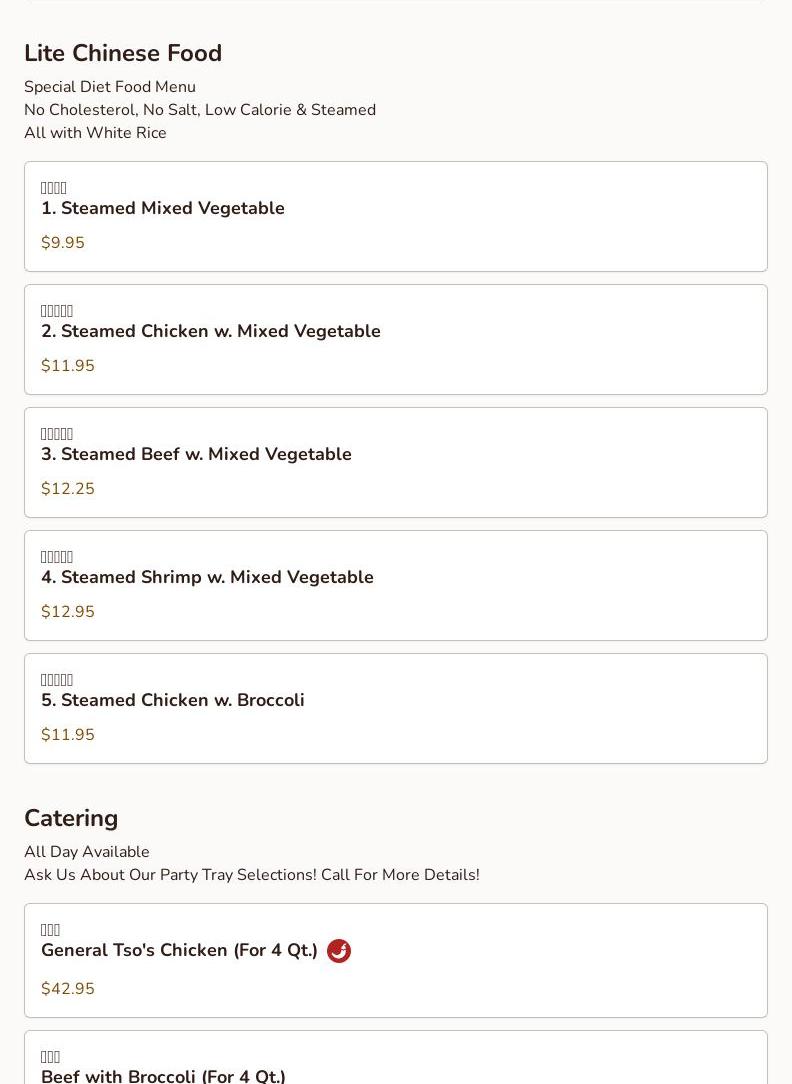Click the $11.95 price under Steamed Chicken w. Broccoli
This screenshot has width=792, height=1084.
[x=68, y=735]
